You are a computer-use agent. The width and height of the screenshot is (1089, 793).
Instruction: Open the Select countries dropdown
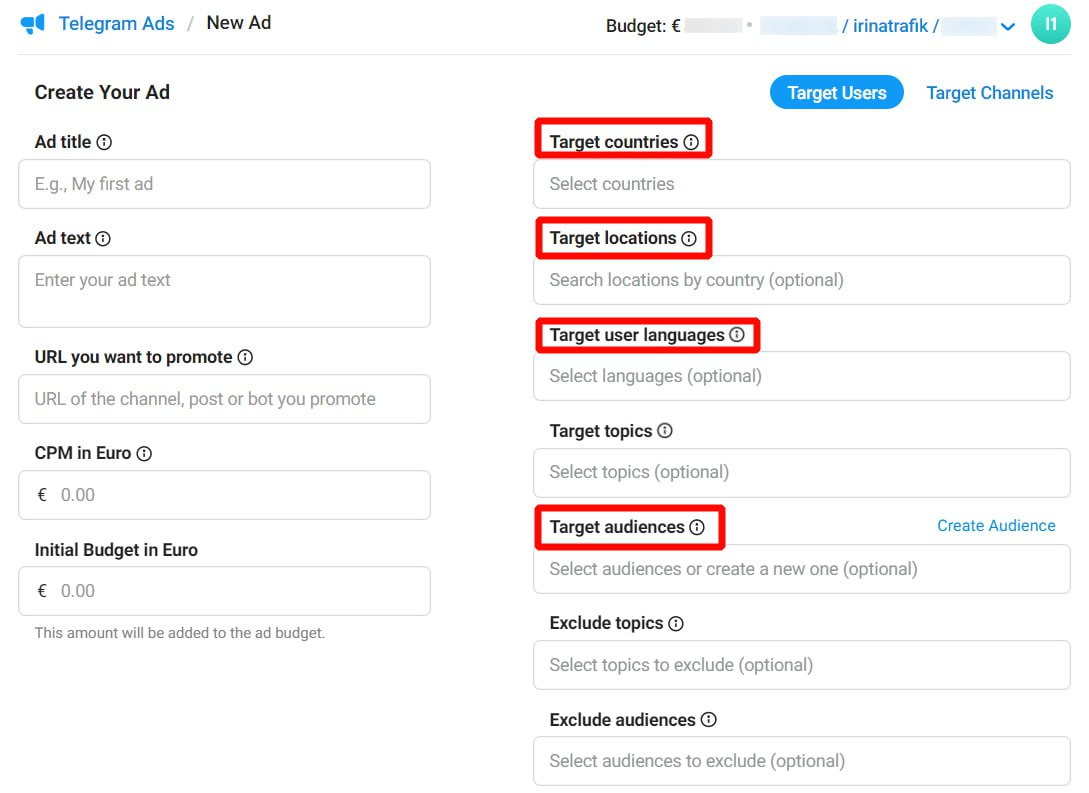pos(801,184)
